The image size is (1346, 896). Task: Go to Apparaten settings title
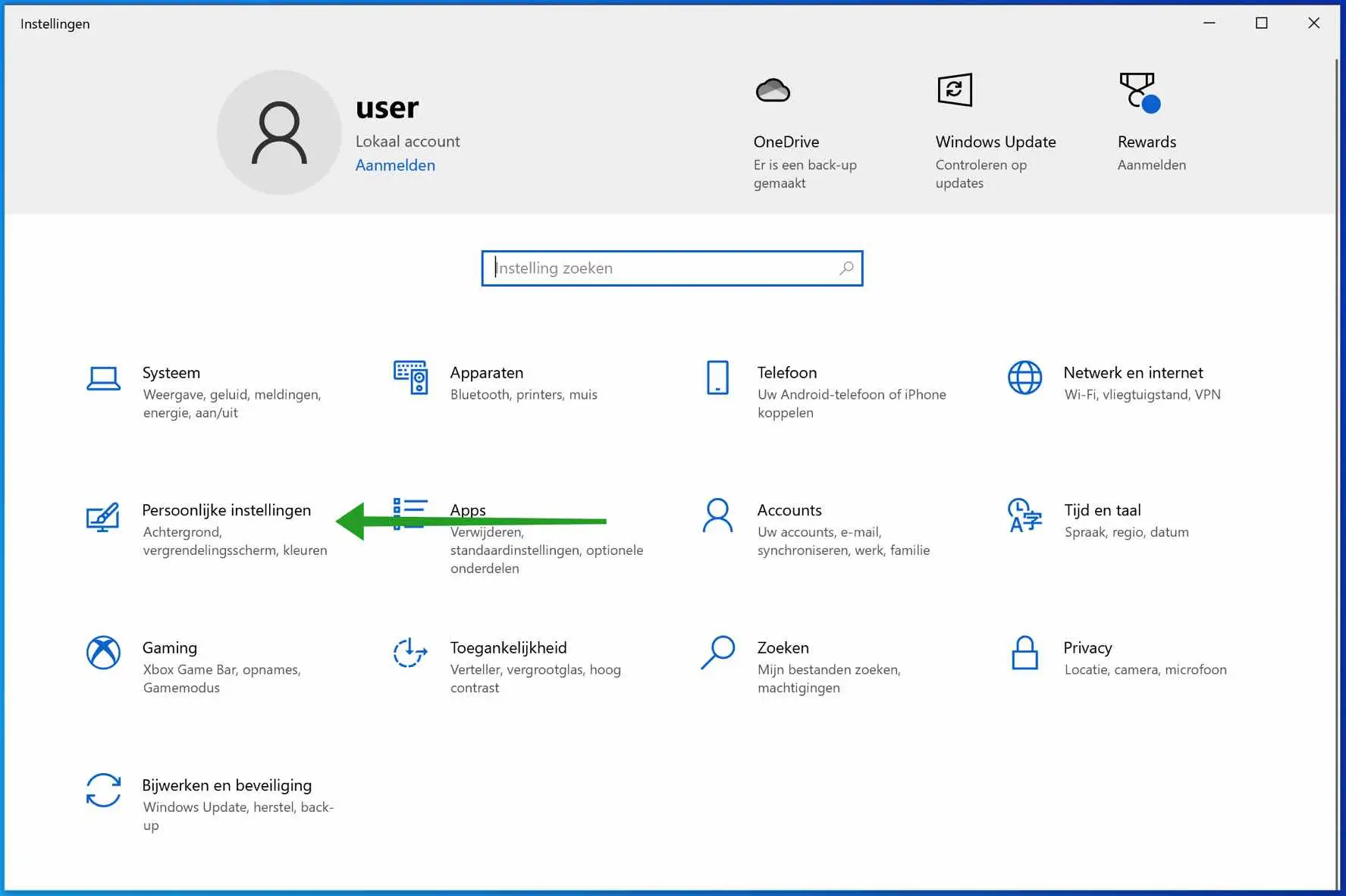pyautogui.click(x=487, y=373)
